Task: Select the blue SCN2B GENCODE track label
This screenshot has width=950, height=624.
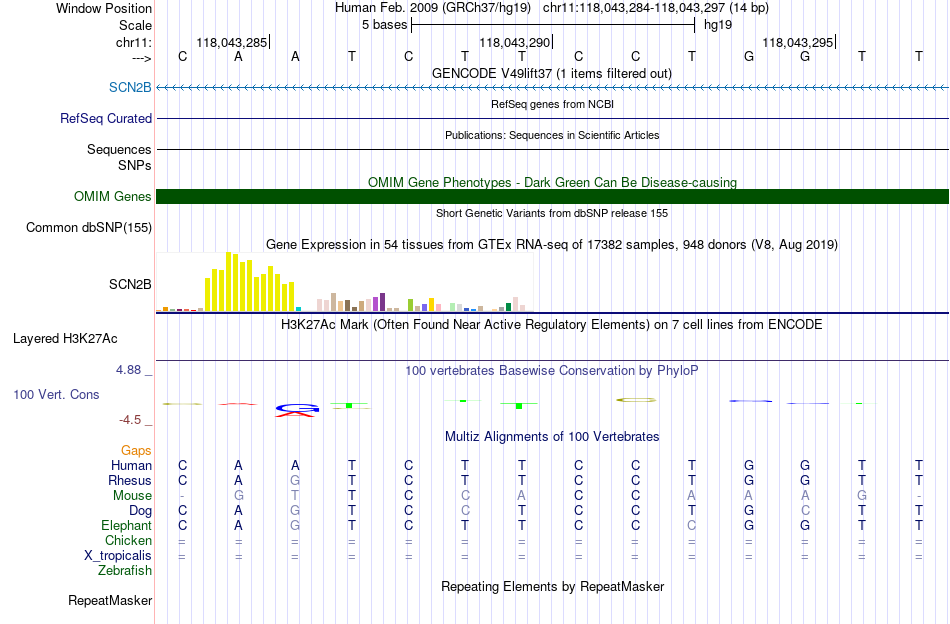Action: click(x=130, y=88)
